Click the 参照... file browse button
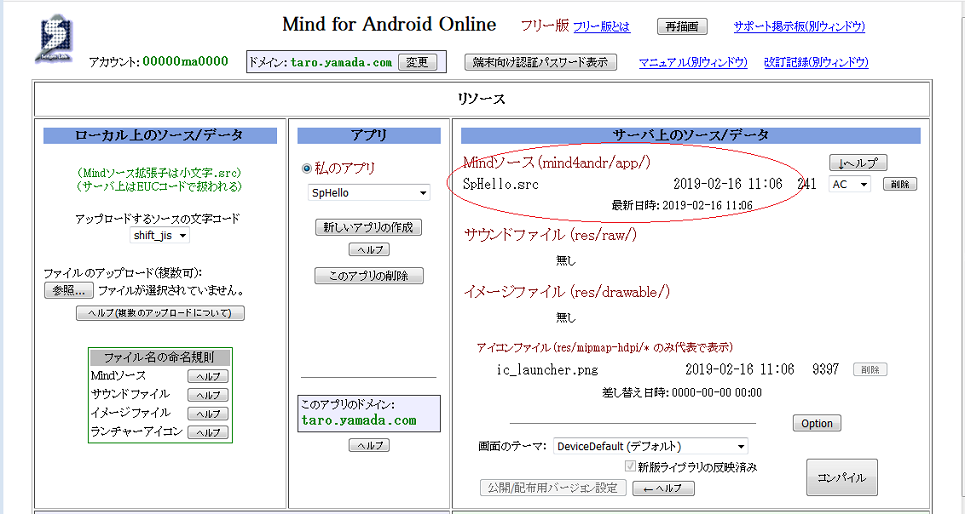 pyautogui.click(x=69, y=291)
